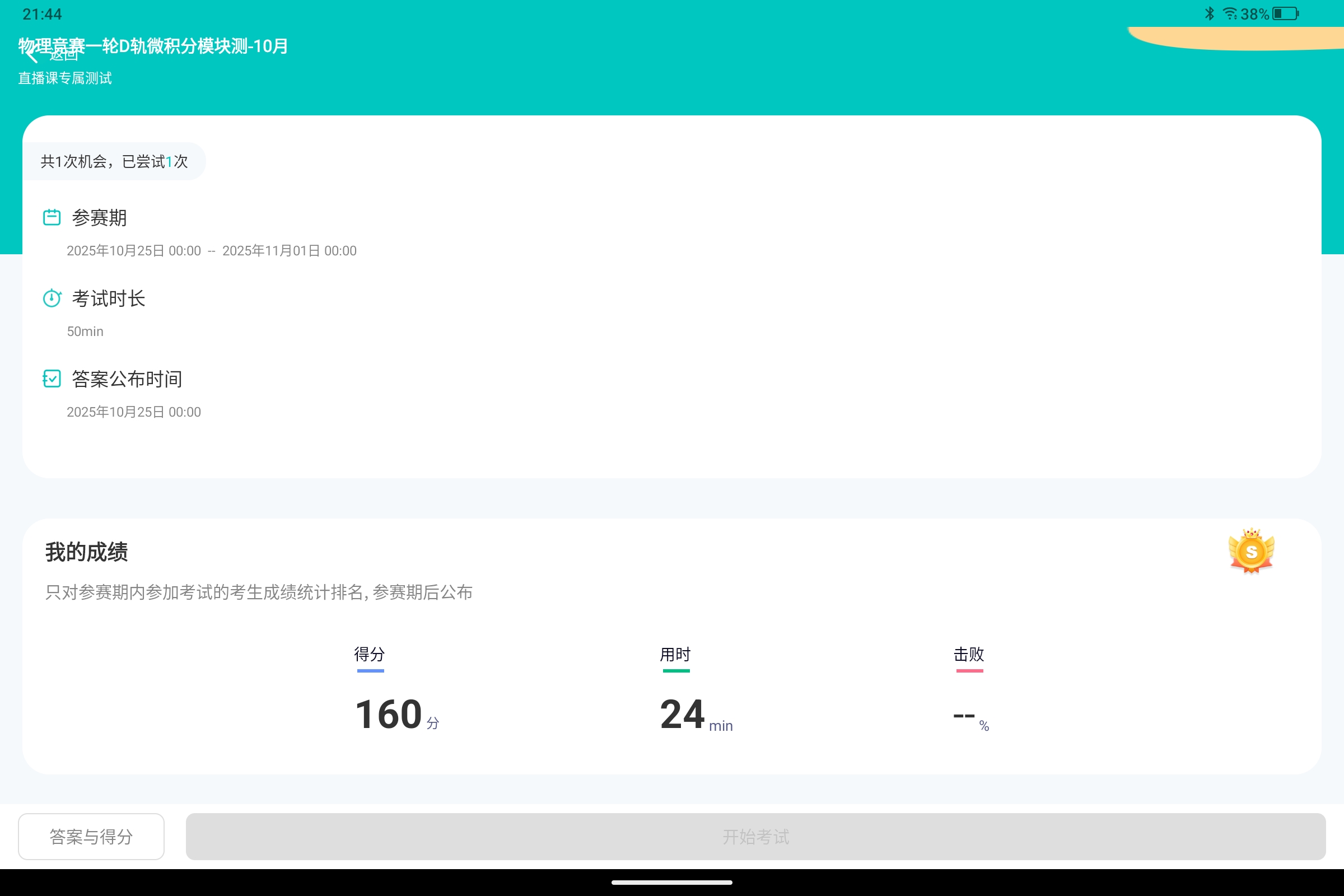The height and width of the screenshot is (896, 1344).
Task: Tap the stopwatch icon beside 考试时长
Action: coord(52,298)
